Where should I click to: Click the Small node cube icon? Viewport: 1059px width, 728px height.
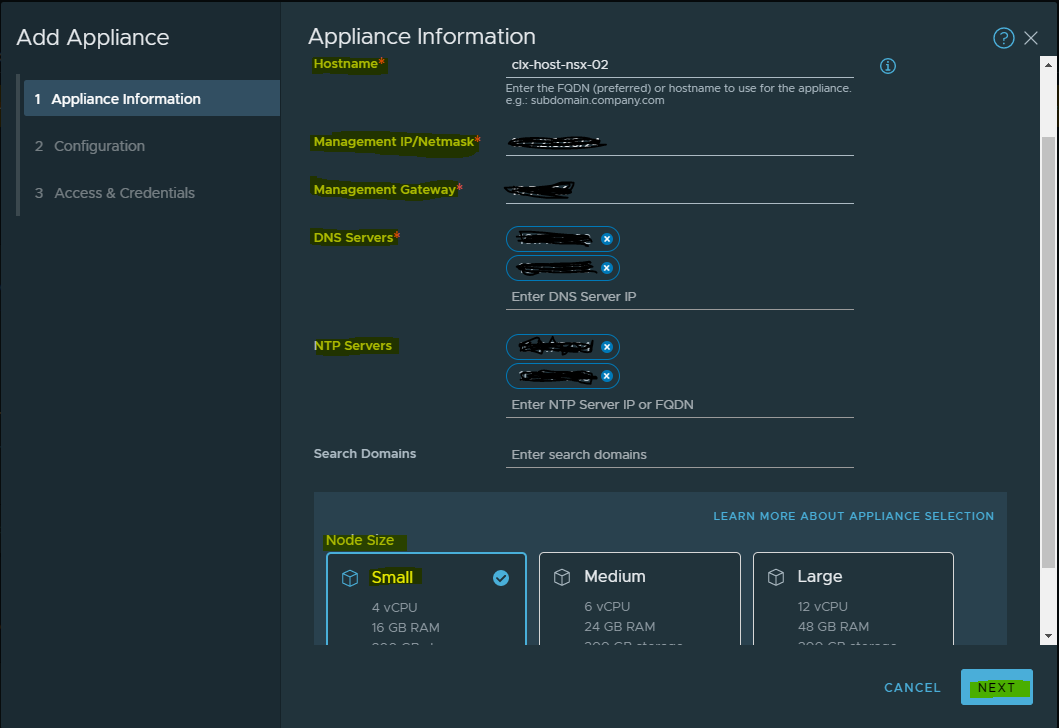tap(350, 578)
